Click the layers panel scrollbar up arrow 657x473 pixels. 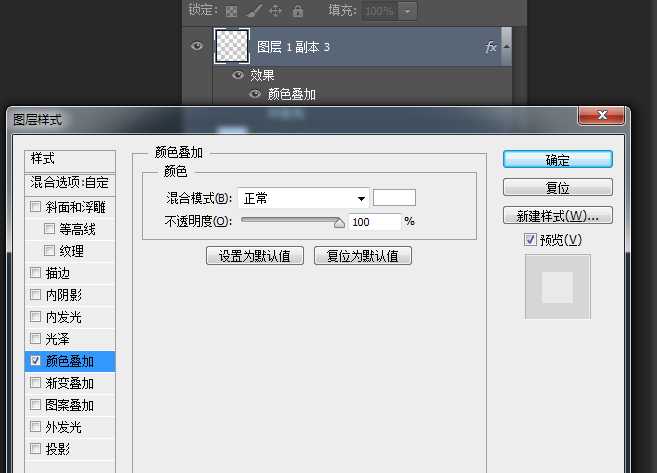(507, 46)
